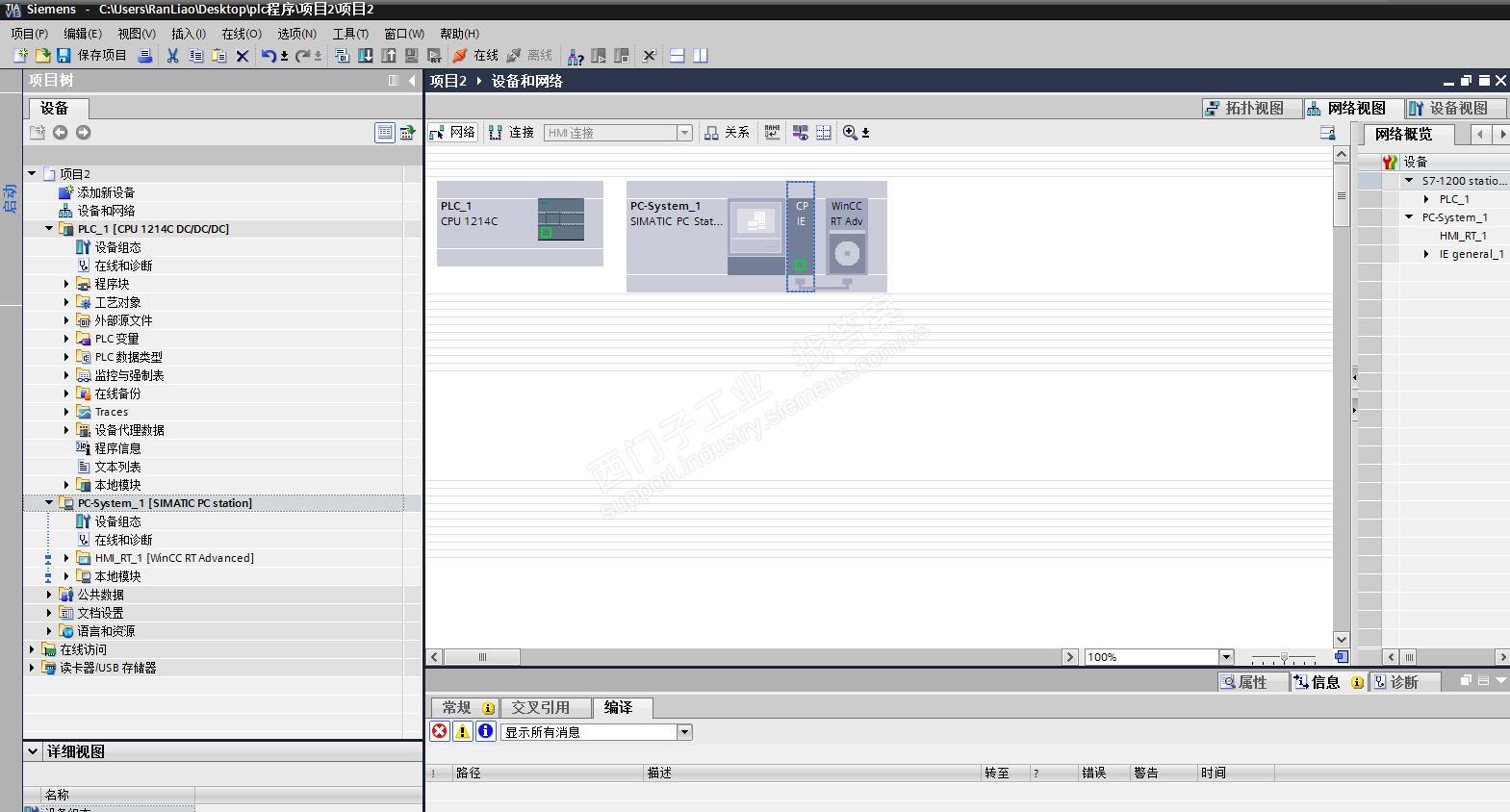Screen dimensions: 1510x812
Task: Expand the PLC变量 folder
Action: (66, 339)
